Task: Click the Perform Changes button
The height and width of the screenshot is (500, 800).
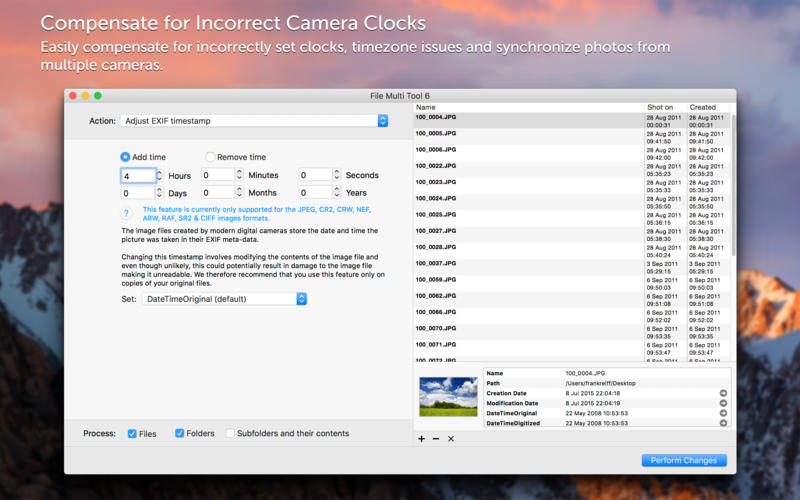Action: [684, 460]
